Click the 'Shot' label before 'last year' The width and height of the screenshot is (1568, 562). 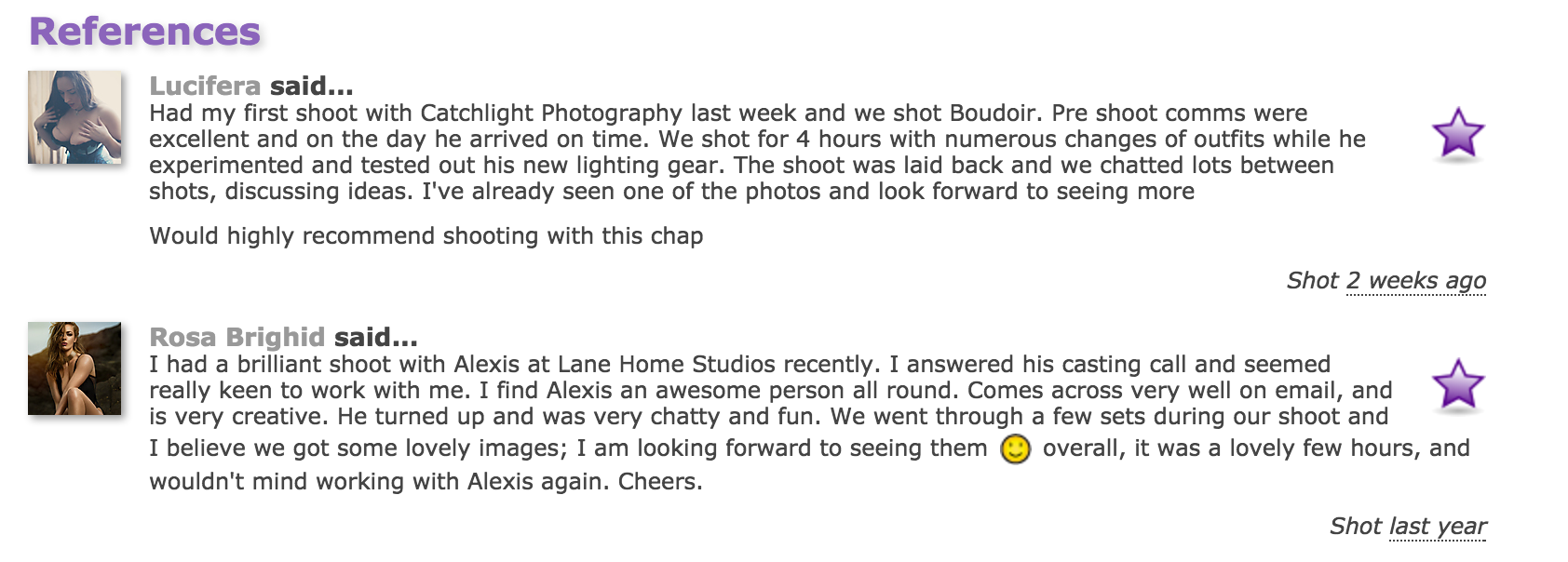point(1356,527)
